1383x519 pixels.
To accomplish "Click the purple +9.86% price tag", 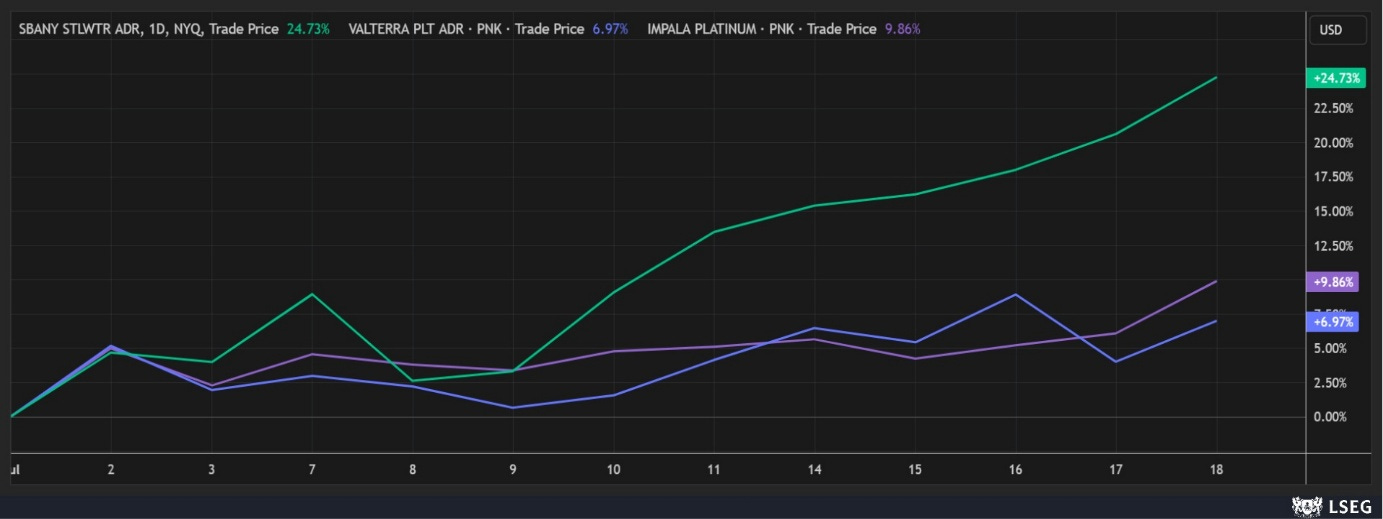I will point(1333,282).
